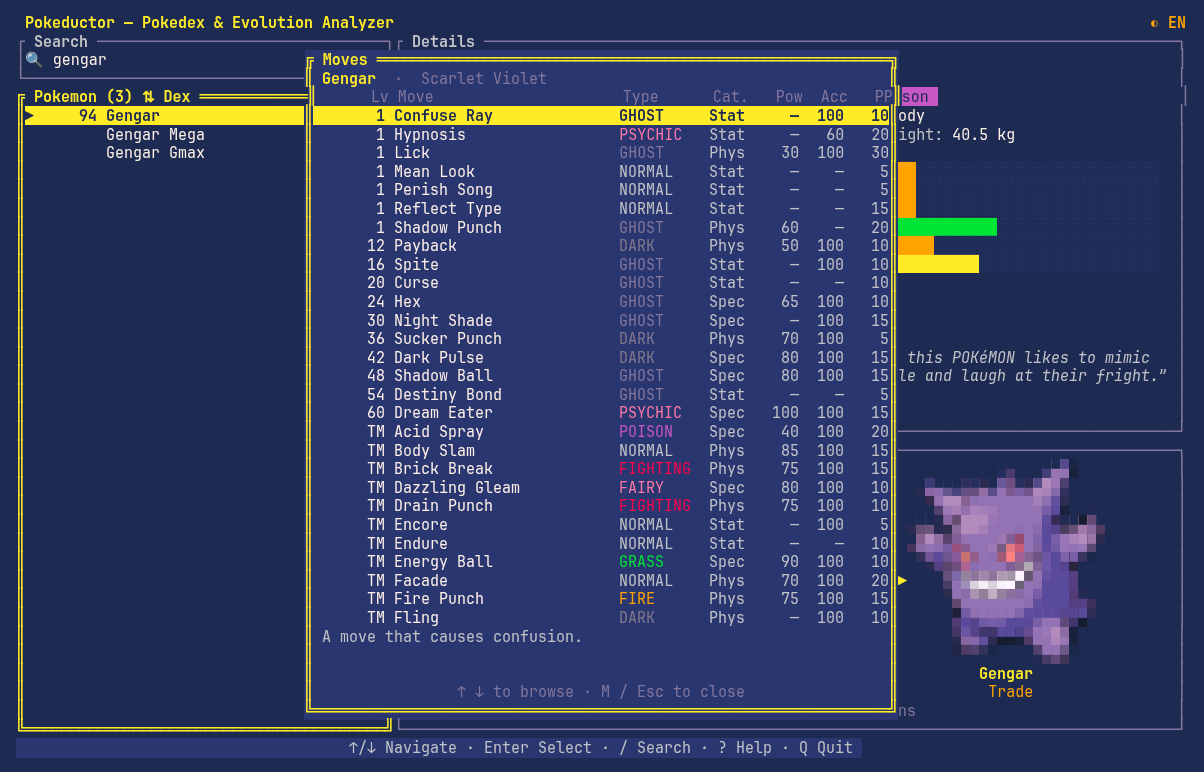This screenshot has height=772, width=1204.
Task: Click the GRASS type of Energy Ball
Action: tap(641, 561)
